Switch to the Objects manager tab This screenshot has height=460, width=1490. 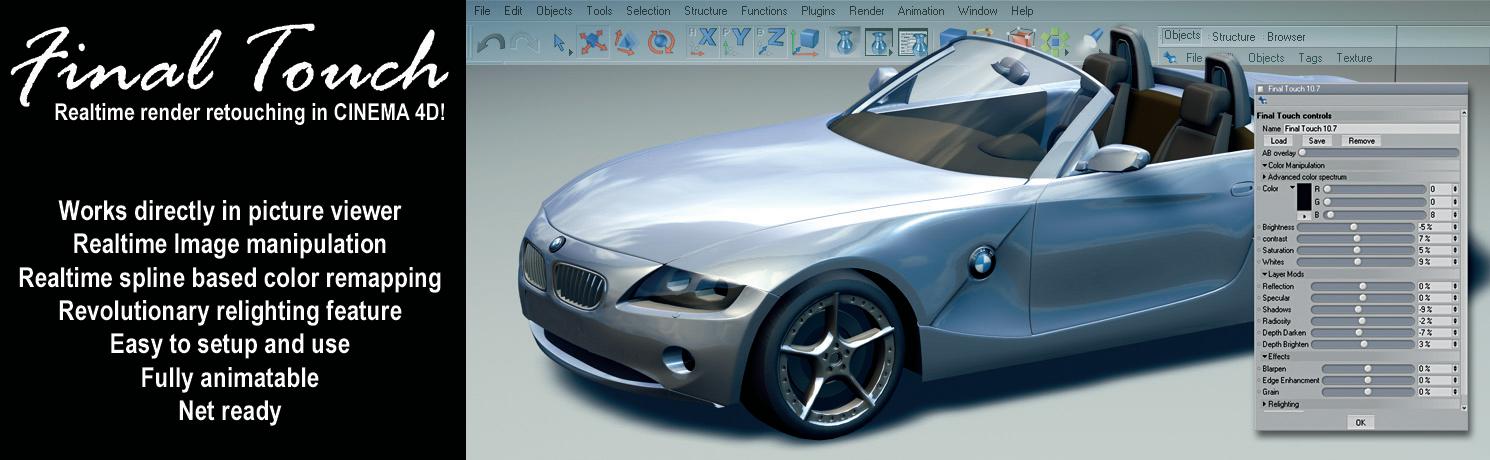1181,35
